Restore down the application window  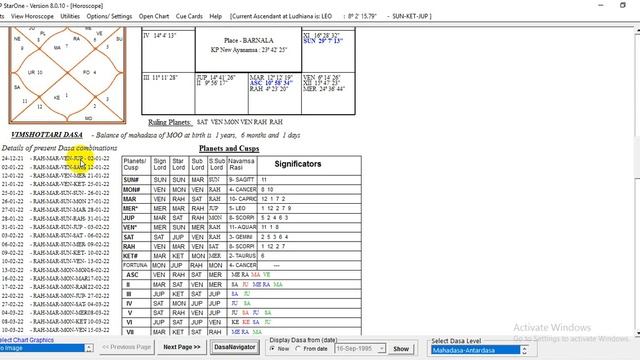622,5
